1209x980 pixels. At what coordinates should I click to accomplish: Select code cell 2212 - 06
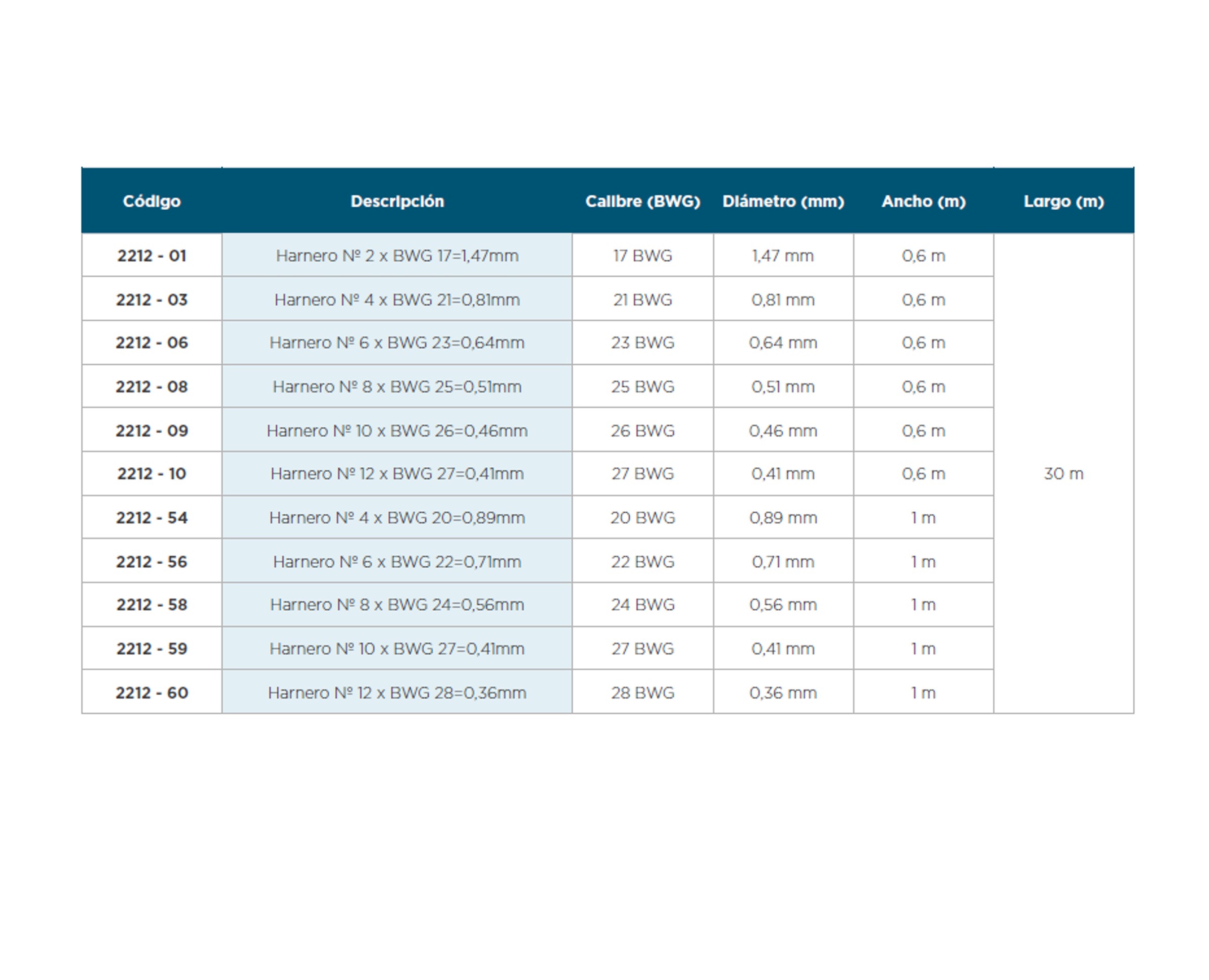click(x=152, y=342)
